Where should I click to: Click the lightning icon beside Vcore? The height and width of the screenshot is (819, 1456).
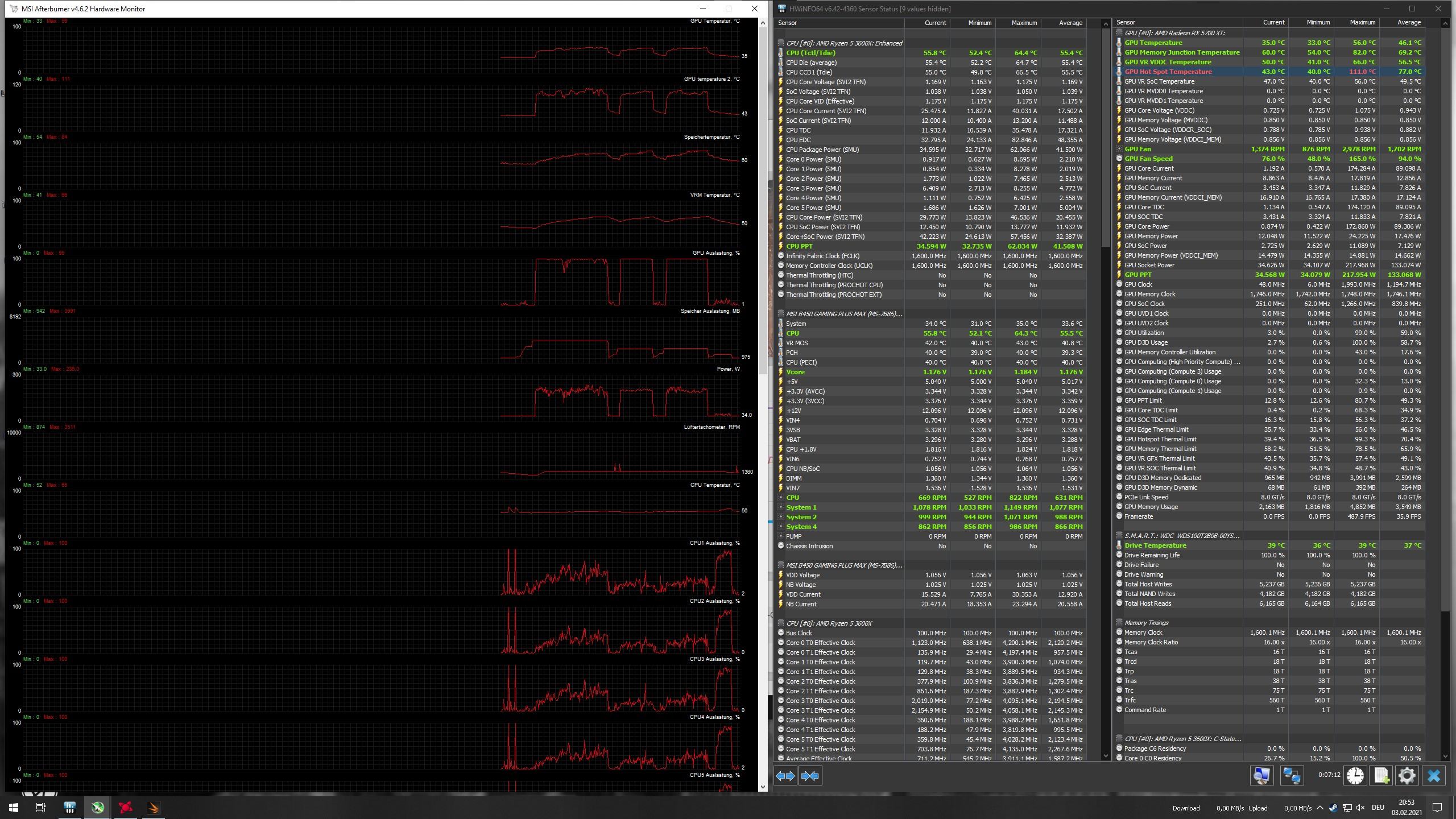[x=781, y=372]
